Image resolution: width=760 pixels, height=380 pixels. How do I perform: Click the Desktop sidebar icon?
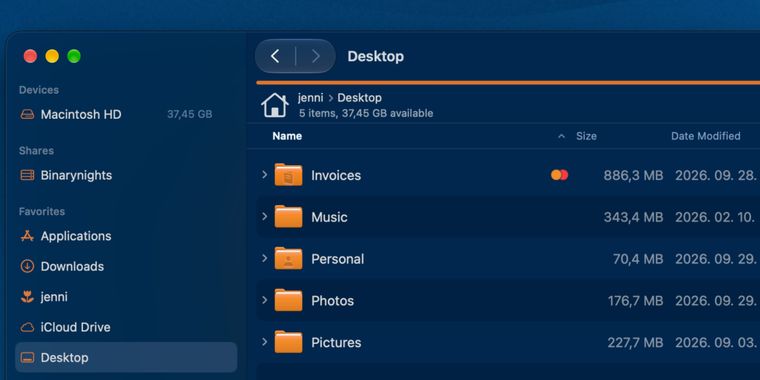27,358
